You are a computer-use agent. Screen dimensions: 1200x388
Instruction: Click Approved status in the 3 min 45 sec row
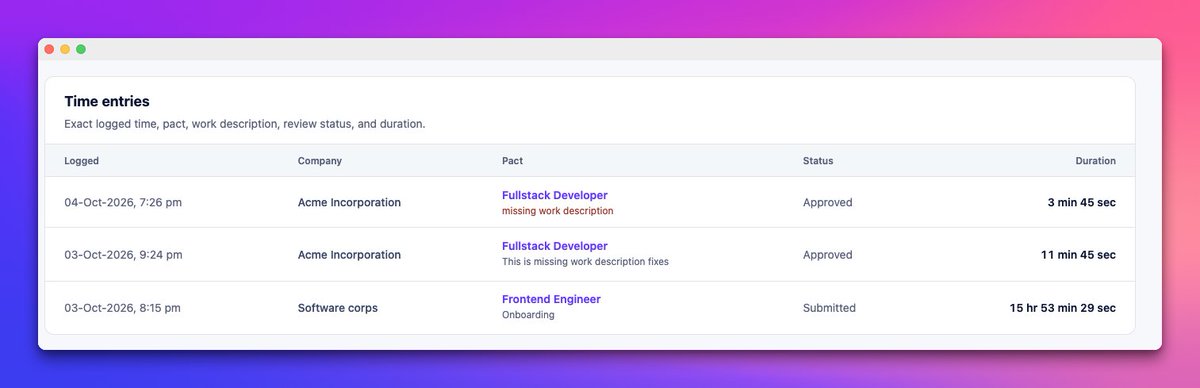tap(828, 203)
